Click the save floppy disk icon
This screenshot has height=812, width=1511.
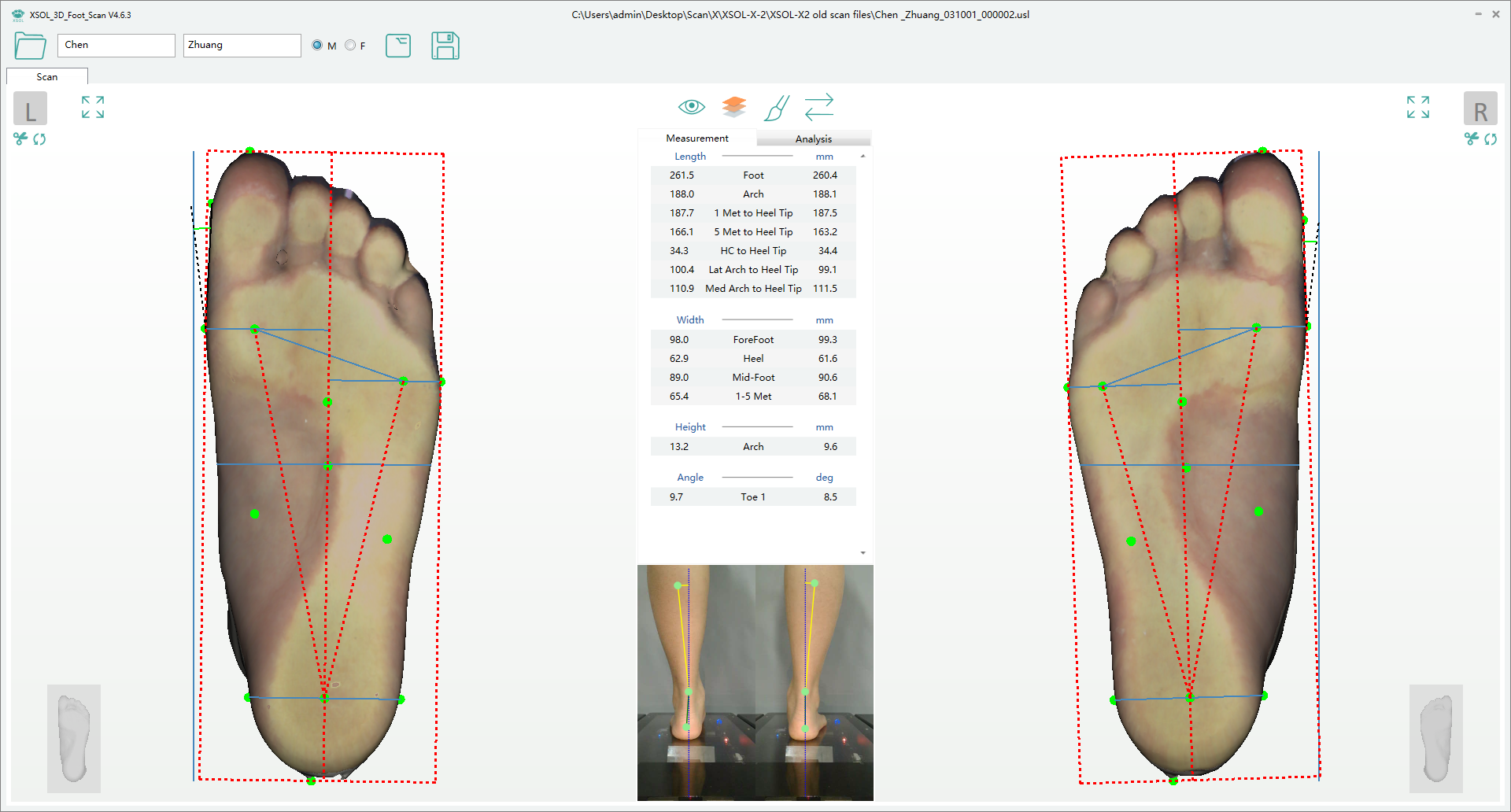tap(445, 46)
